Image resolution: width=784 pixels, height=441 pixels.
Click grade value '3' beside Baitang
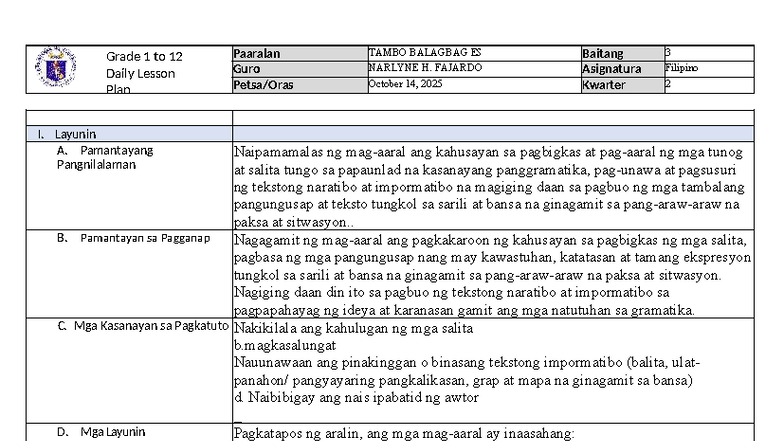pyautogui.click(x=668, y=52)
